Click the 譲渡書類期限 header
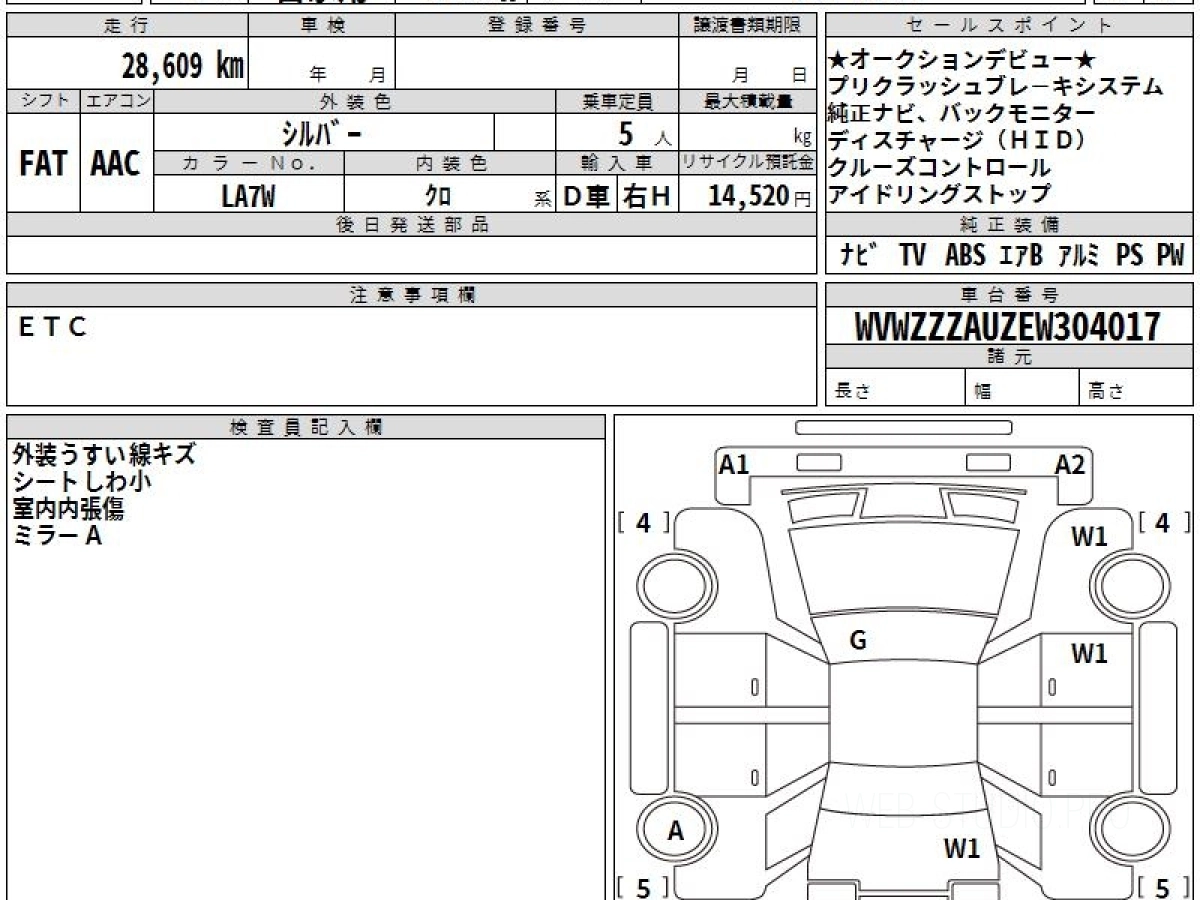Viewport: 1200px width, 900px height. [747, 26]
